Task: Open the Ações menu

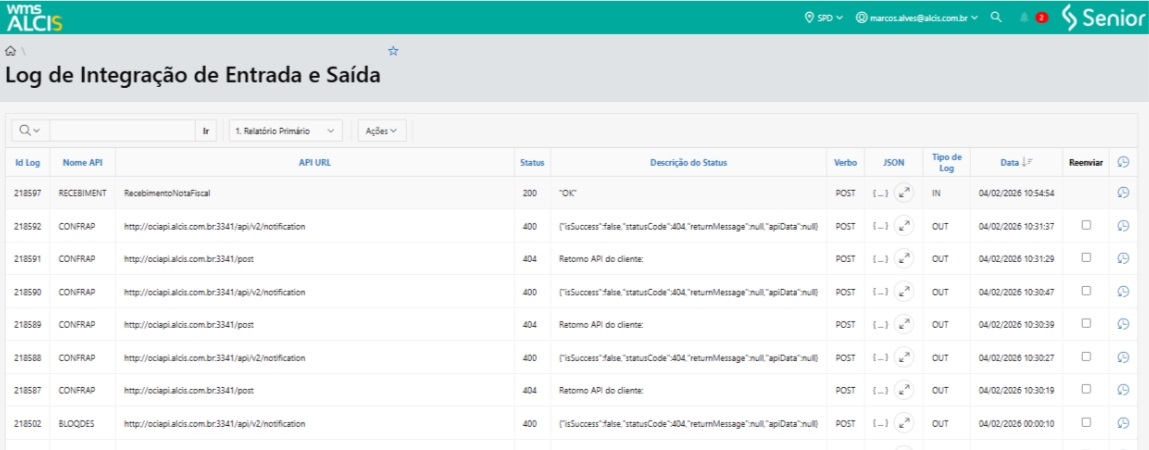Action: [x=381, y=131]
